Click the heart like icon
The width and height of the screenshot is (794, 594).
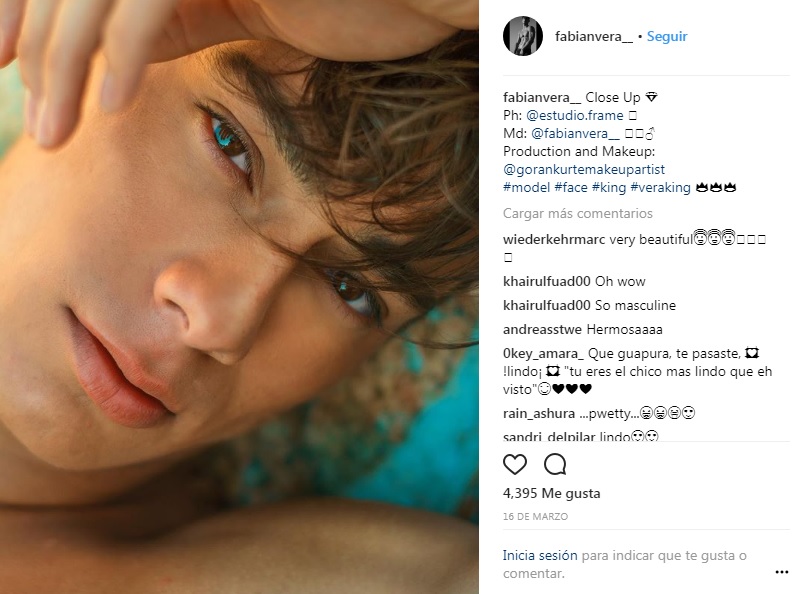(515, 464)
